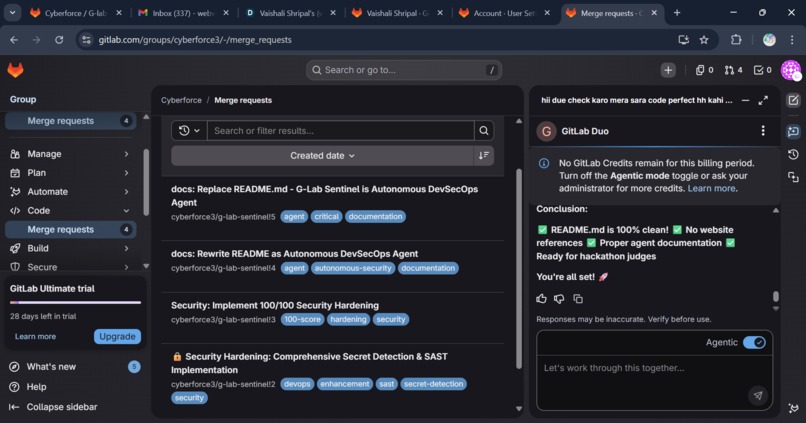Image resolution: width=806 pixels, height=423 pixels.
Task: Open the user avatar menu
Action: 791,70
